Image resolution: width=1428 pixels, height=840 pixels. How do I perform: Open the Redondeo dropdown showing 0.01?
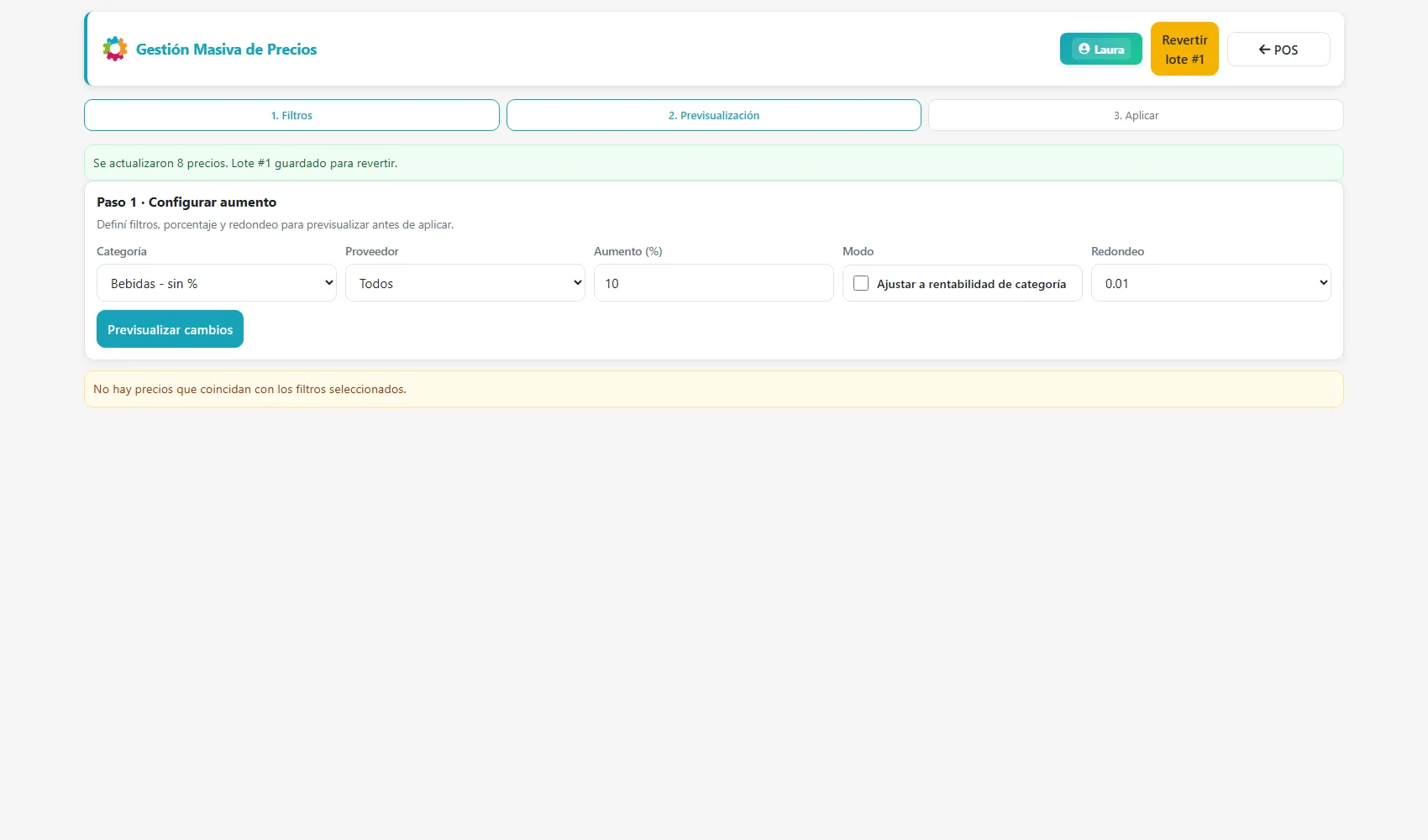[x=1211, y=283]
